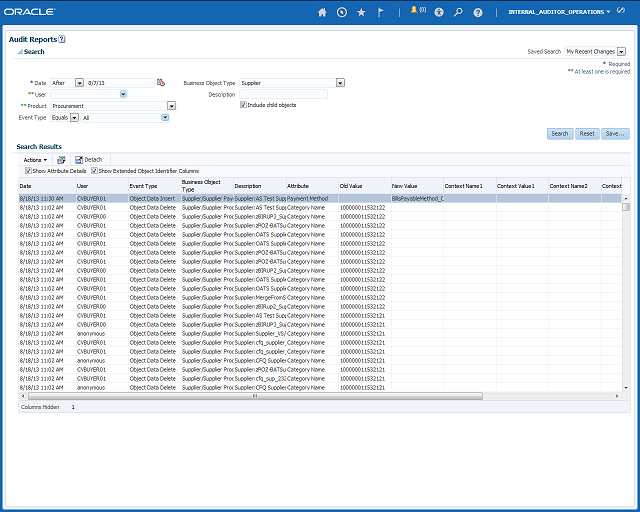
Task: Open the Date operator dropdown
Action: 80,83
